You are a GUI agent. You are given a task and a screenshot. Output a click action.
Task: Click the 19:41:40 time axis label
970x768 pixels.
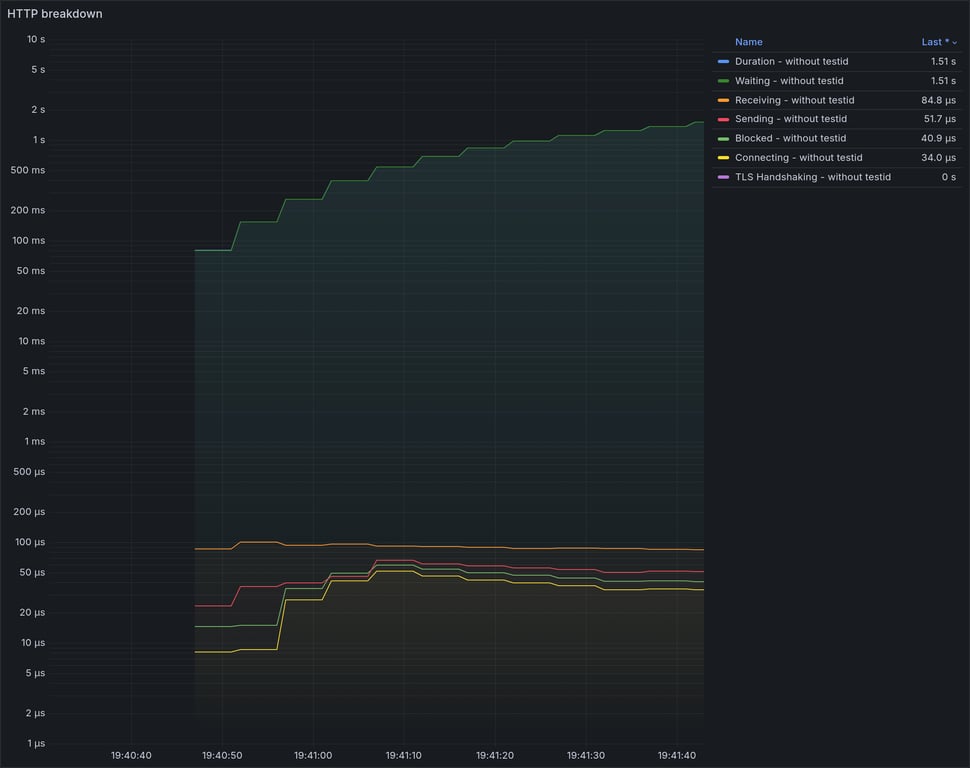677,756
